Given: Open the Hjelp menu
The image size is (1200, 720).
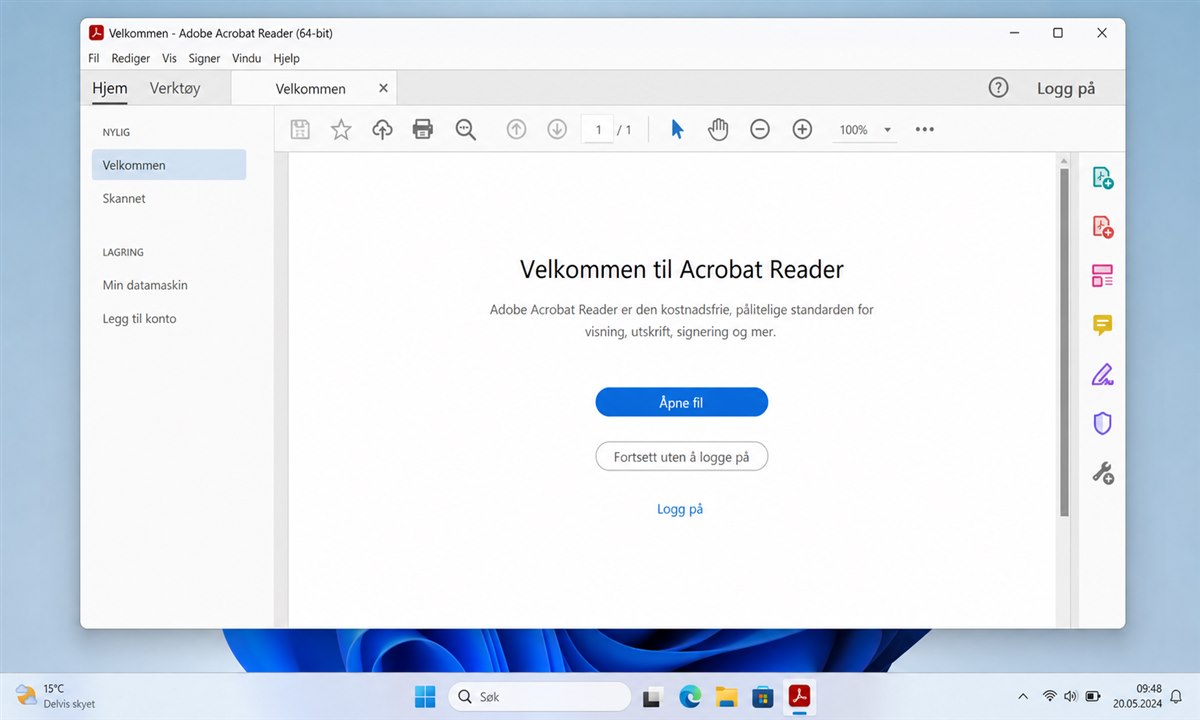Looking at the screenshot, I should point(286,58).
